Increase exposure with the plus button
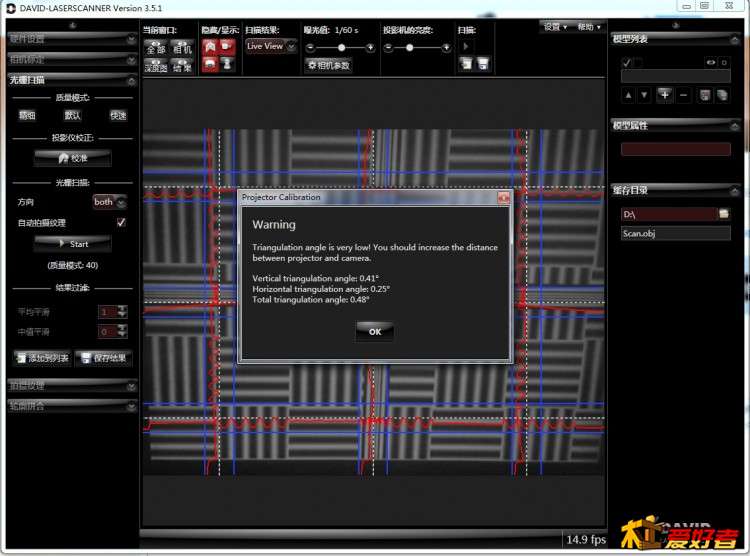 pyautogui.click(x=370, y=47)
